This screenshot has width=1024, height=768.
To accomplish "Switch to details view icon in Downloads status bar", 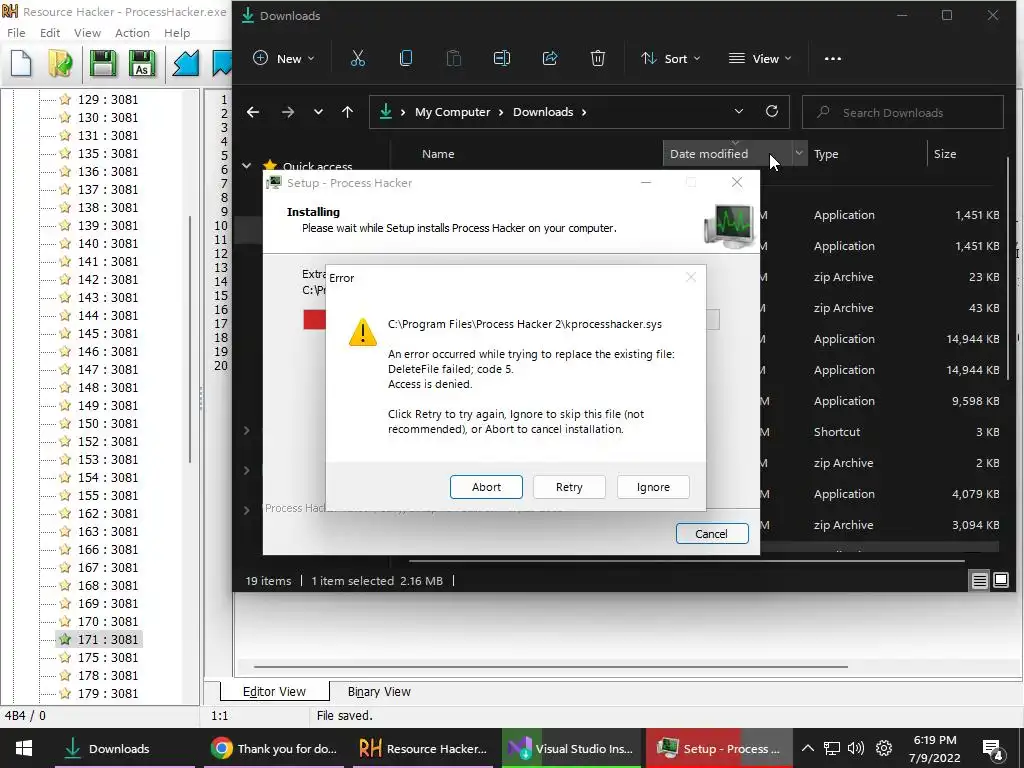I will [x=979, y=581].
